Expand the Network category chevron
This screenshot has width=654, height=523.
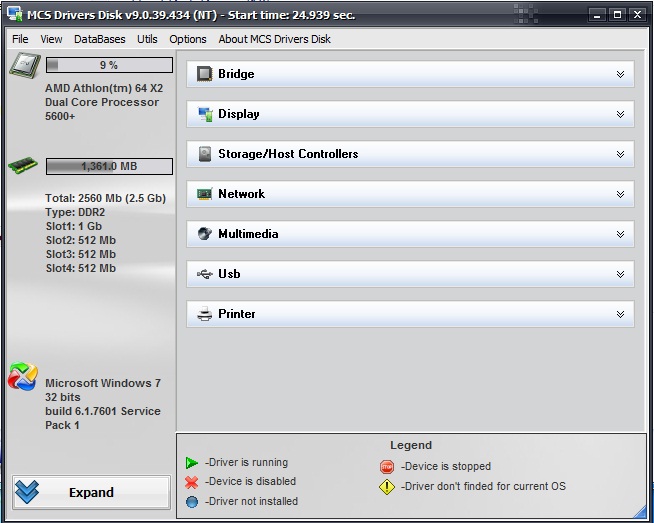tap(620, 194)
